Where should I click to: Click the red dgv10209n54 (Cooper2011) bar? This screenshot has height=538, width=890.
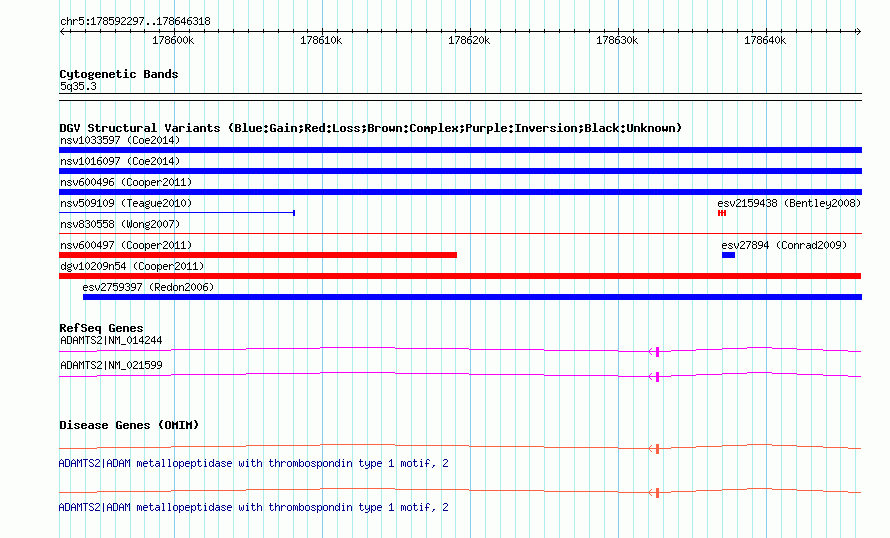click(x=460, y=276)
